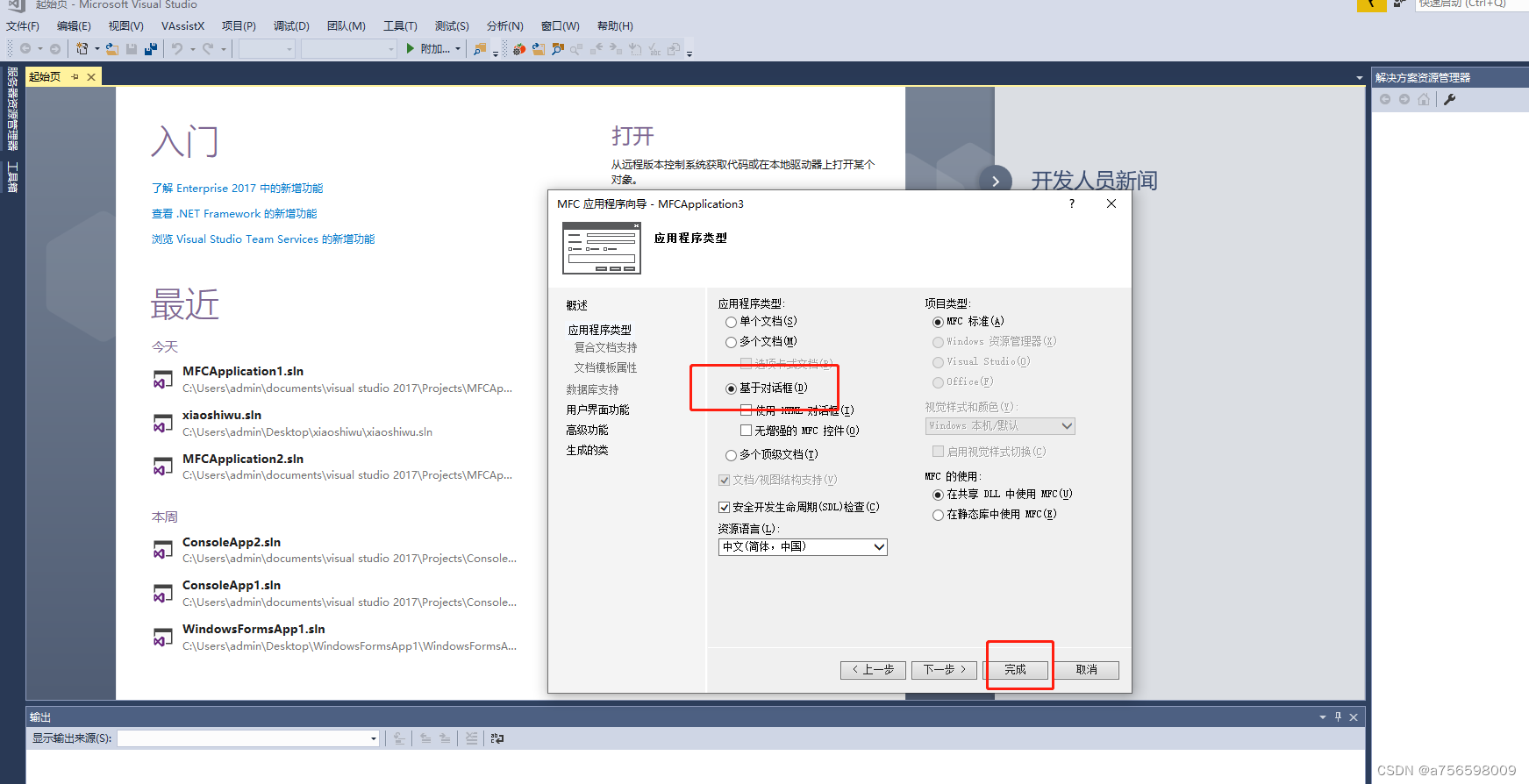The image size is (1529, 784).
Task: Select the MFC 标准(A) project type radio
Action: click(x=938, y=322)
